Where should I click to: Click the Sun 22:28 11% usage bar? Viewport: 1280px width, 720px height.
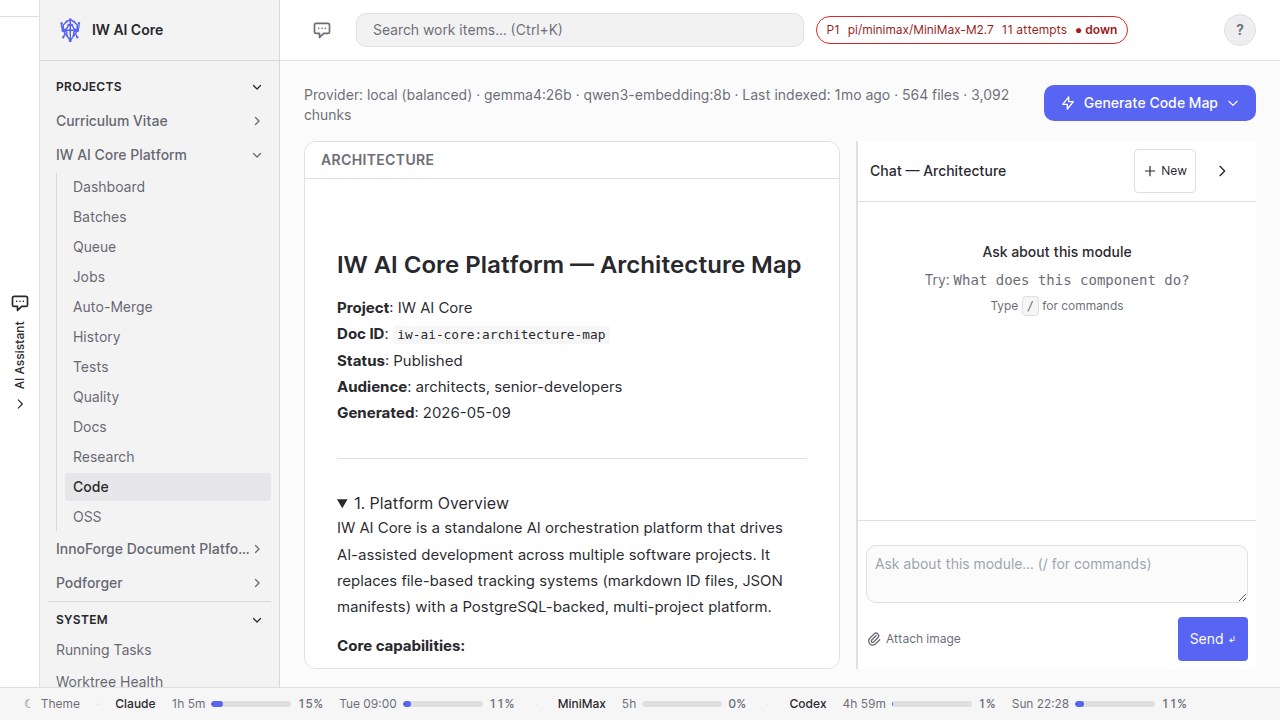[x=1114, y=704]
